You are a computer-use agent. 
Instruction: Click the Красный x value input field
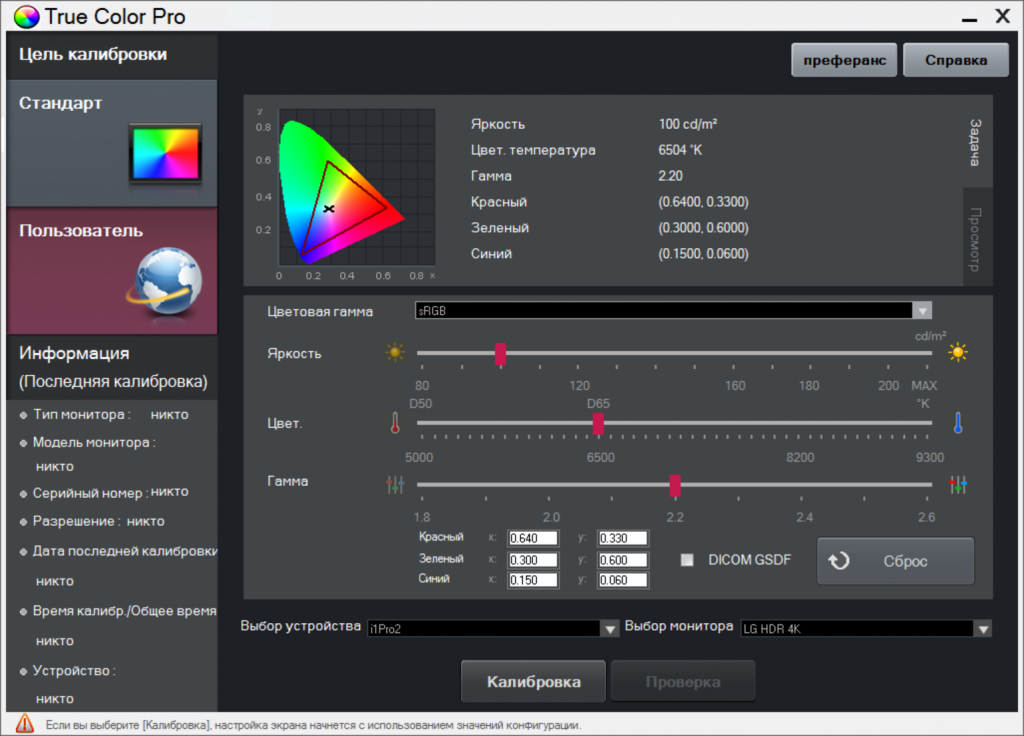coord(537,538)
